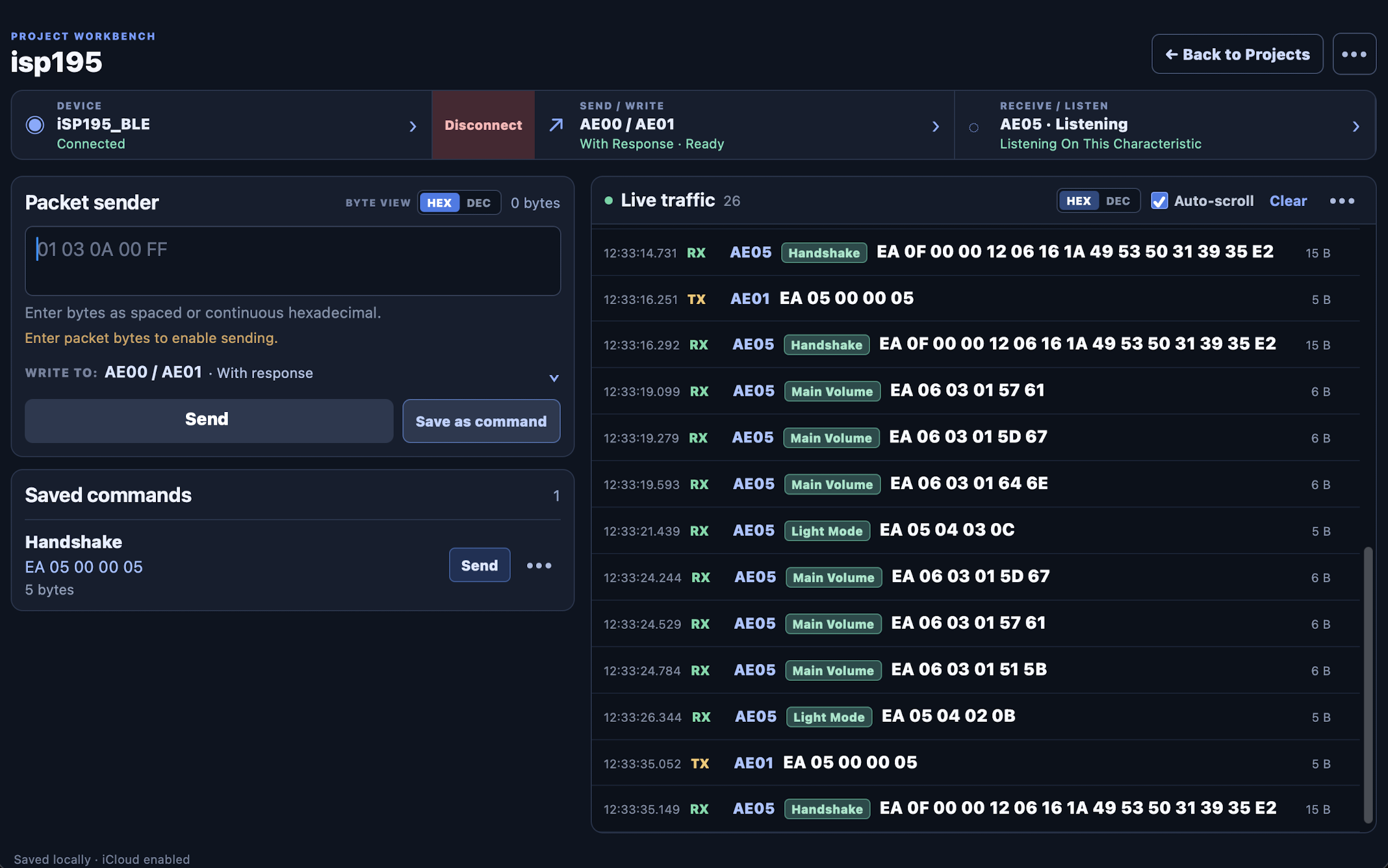Select the 12:33:16.292 Handshake RX row
The width and height of the screenshot is (1388, 868).
[975, 345]
